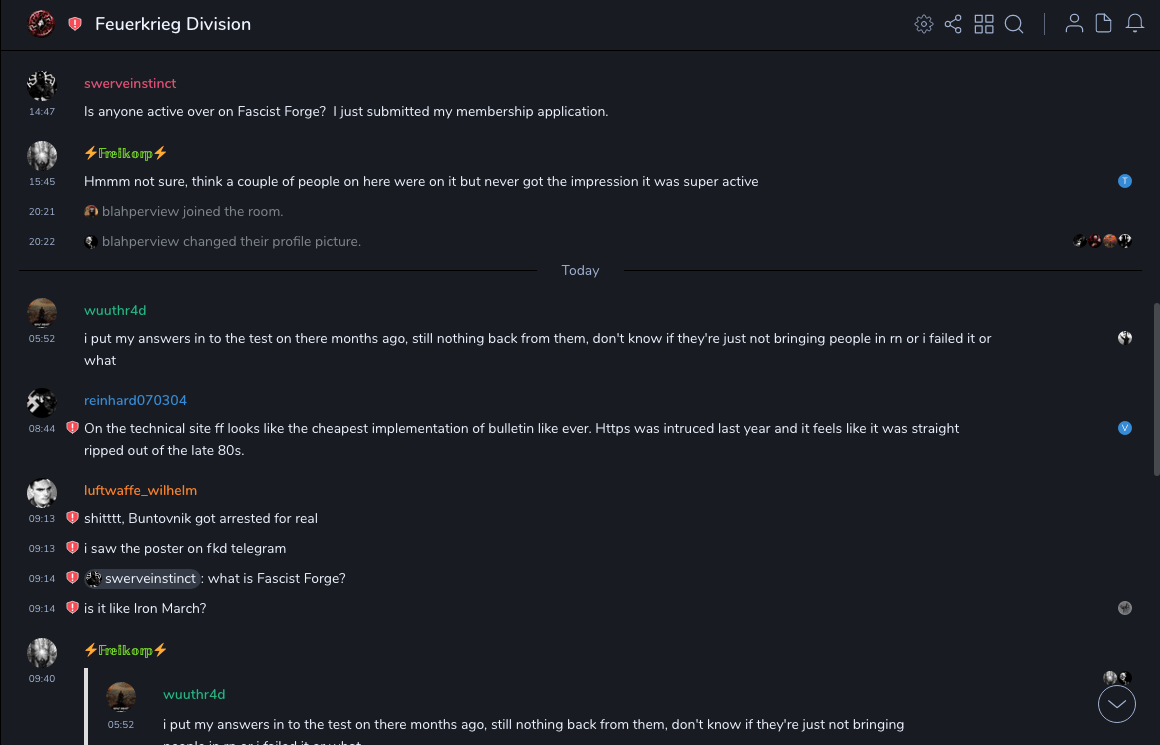The width and height of the screenshot is (1160, 745).
Task: Open room settings gear icon
Action: tap(924, 24)
